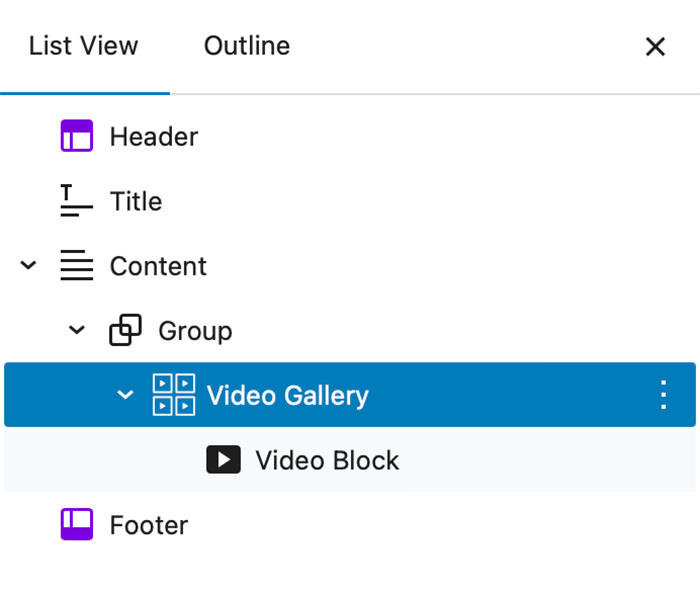Image resolution: width=700 pixels, height=595 pixels.
Task: Collapse the Content block chevron
Action: (29, 266)
